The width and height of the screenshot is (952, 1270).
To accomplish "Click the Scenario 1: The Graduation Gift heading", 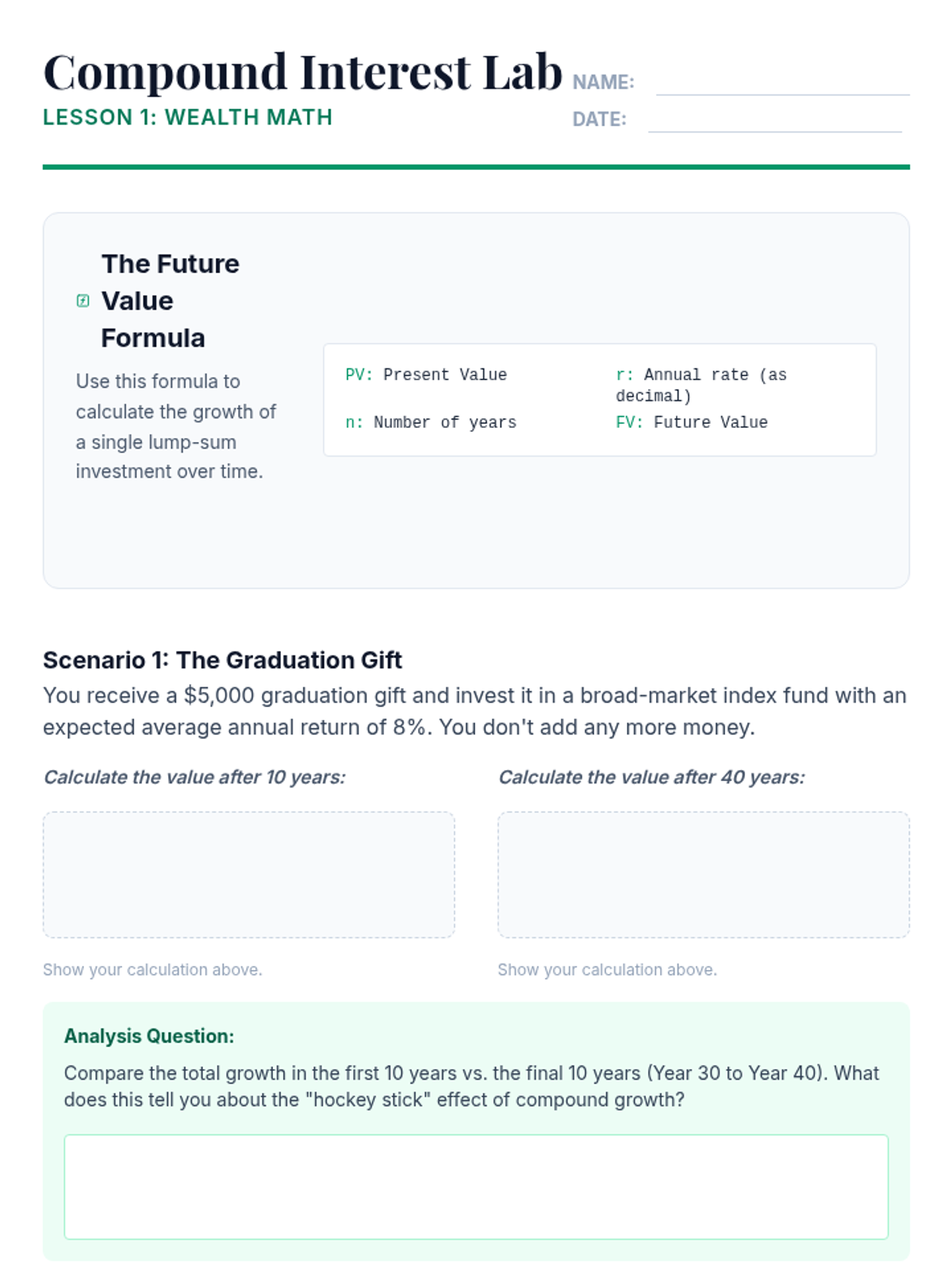I will click(222, 660).
